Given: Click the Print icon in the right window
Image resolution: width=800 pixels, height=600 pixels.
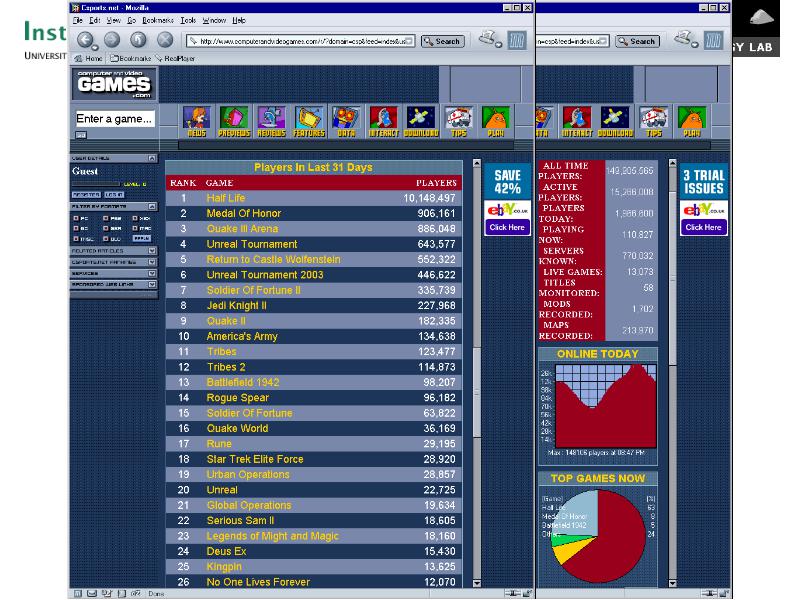Looking at the screenshot, I should point(684,38).
